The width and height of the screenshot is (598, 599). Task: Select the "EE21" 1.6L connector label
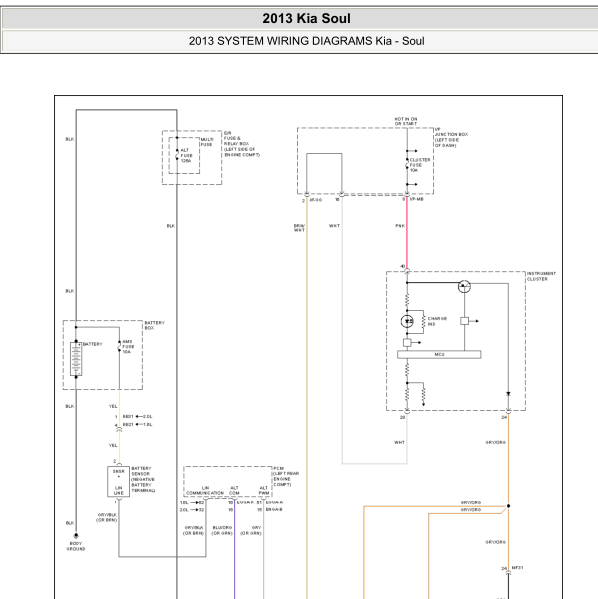coord(128,424)
